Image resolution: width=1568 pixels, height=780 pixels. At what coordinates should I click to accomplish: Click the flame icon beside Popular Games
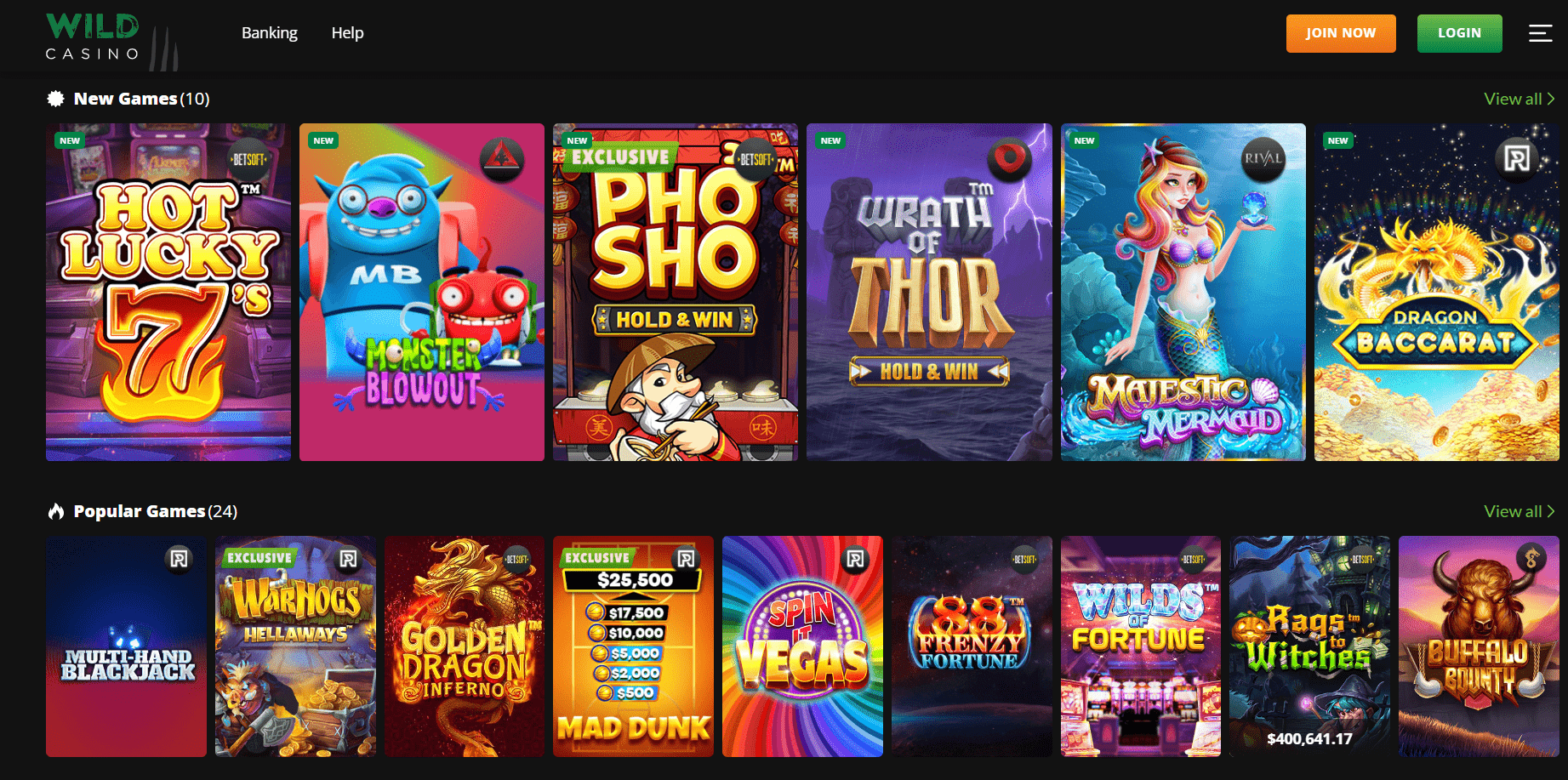56,511
